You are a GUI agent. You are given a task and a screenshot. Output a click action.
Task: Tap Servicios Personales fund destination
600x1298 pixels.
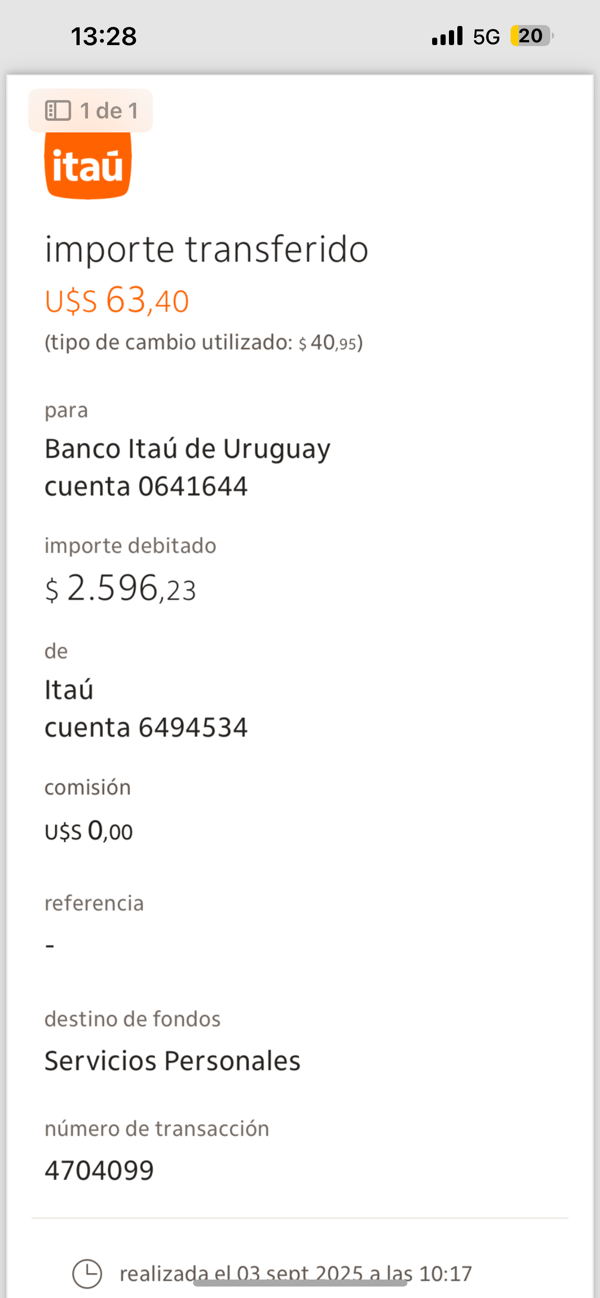[172, 1060]
